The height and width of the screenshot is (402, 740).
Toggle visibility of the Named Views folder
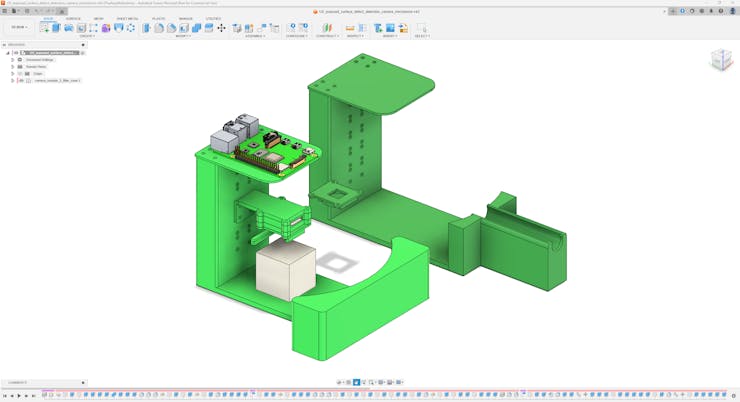(20, 67)
